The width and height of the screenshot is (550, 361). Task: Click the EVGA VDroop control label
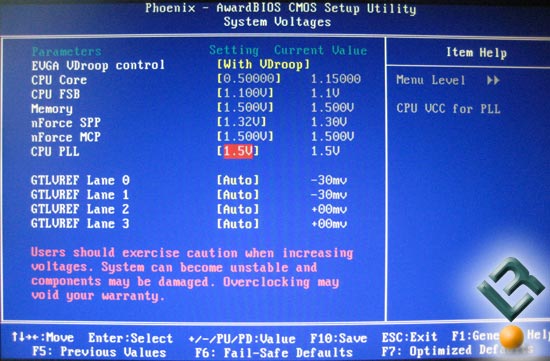tap(98, 65)
